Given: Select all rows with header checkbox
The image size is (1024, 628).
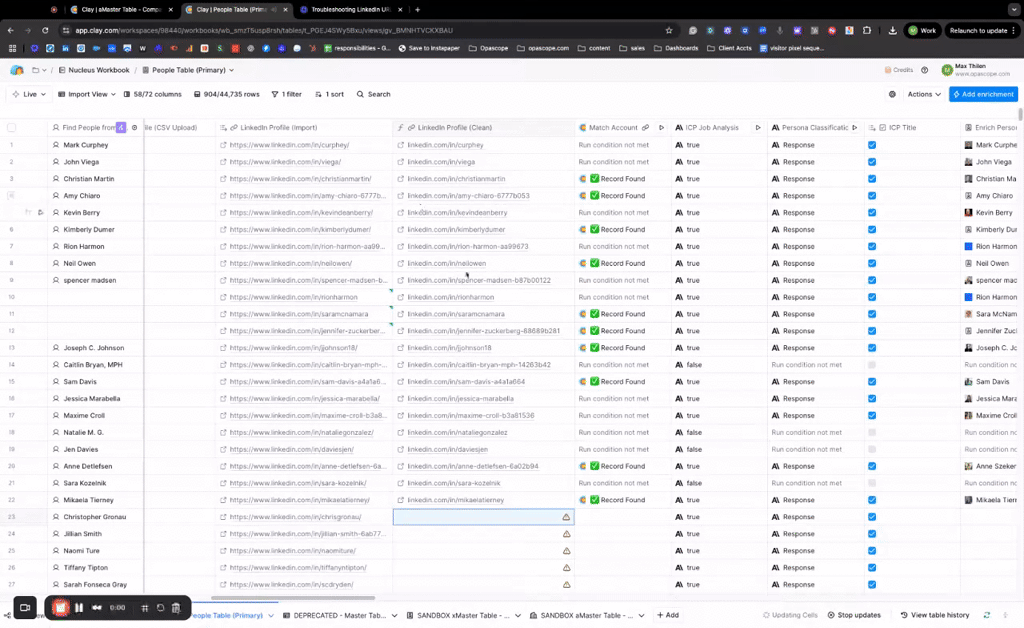Looking at the screenshot, I should (12, 128).
